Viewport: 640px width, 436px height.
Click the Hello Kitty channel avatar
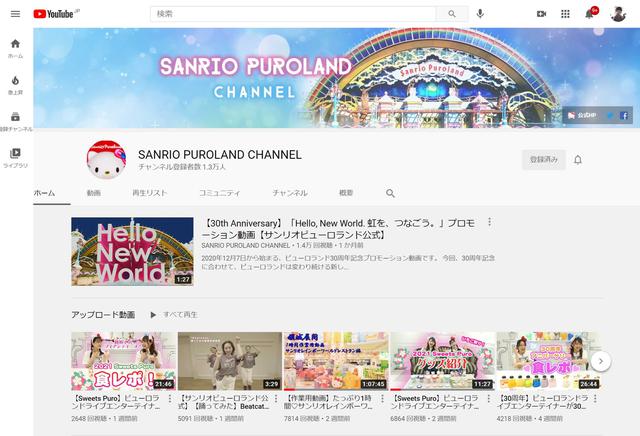point(106,160)
